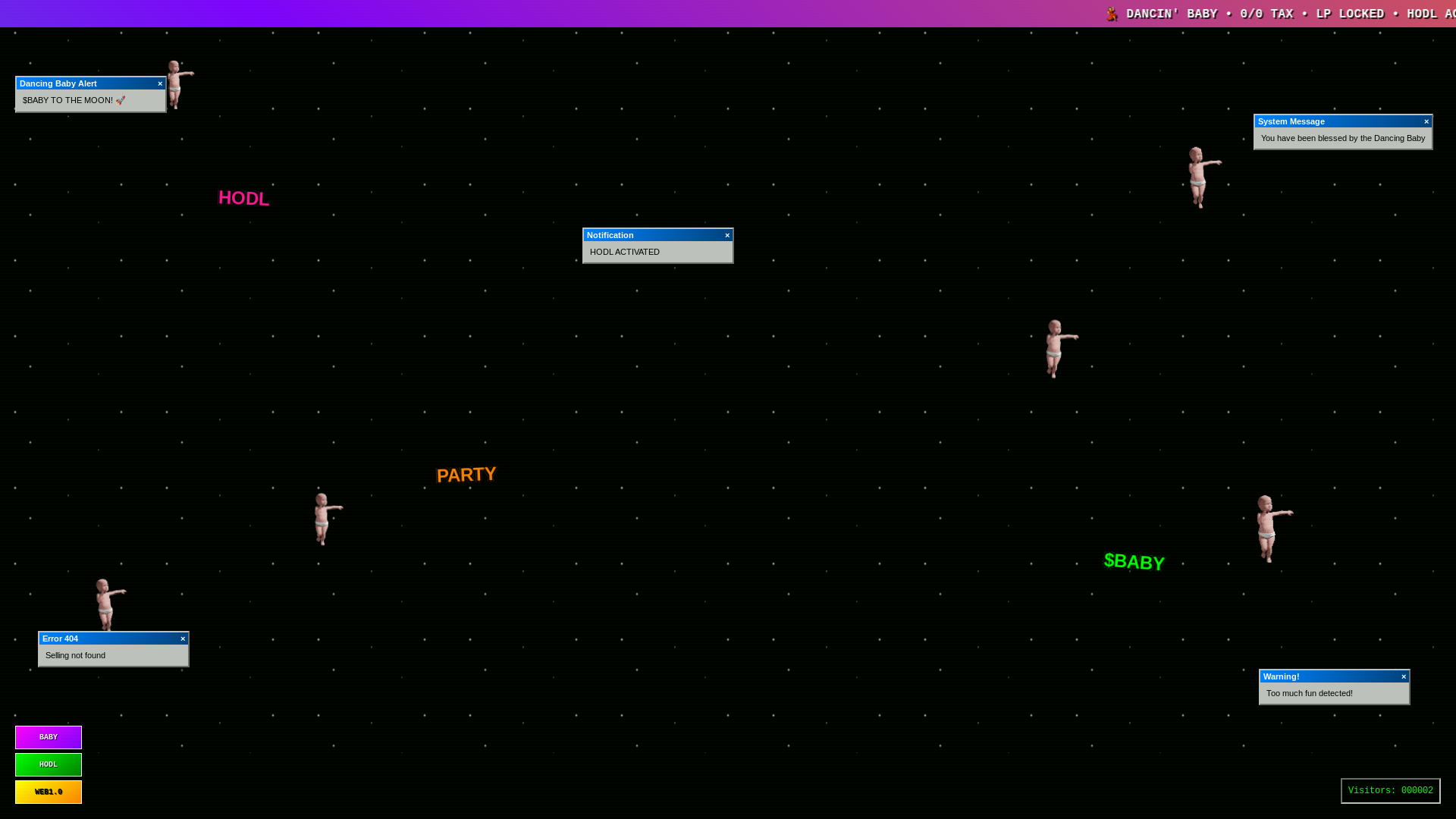
Task: Click the green floating $BABY text
Action: 1134,561
